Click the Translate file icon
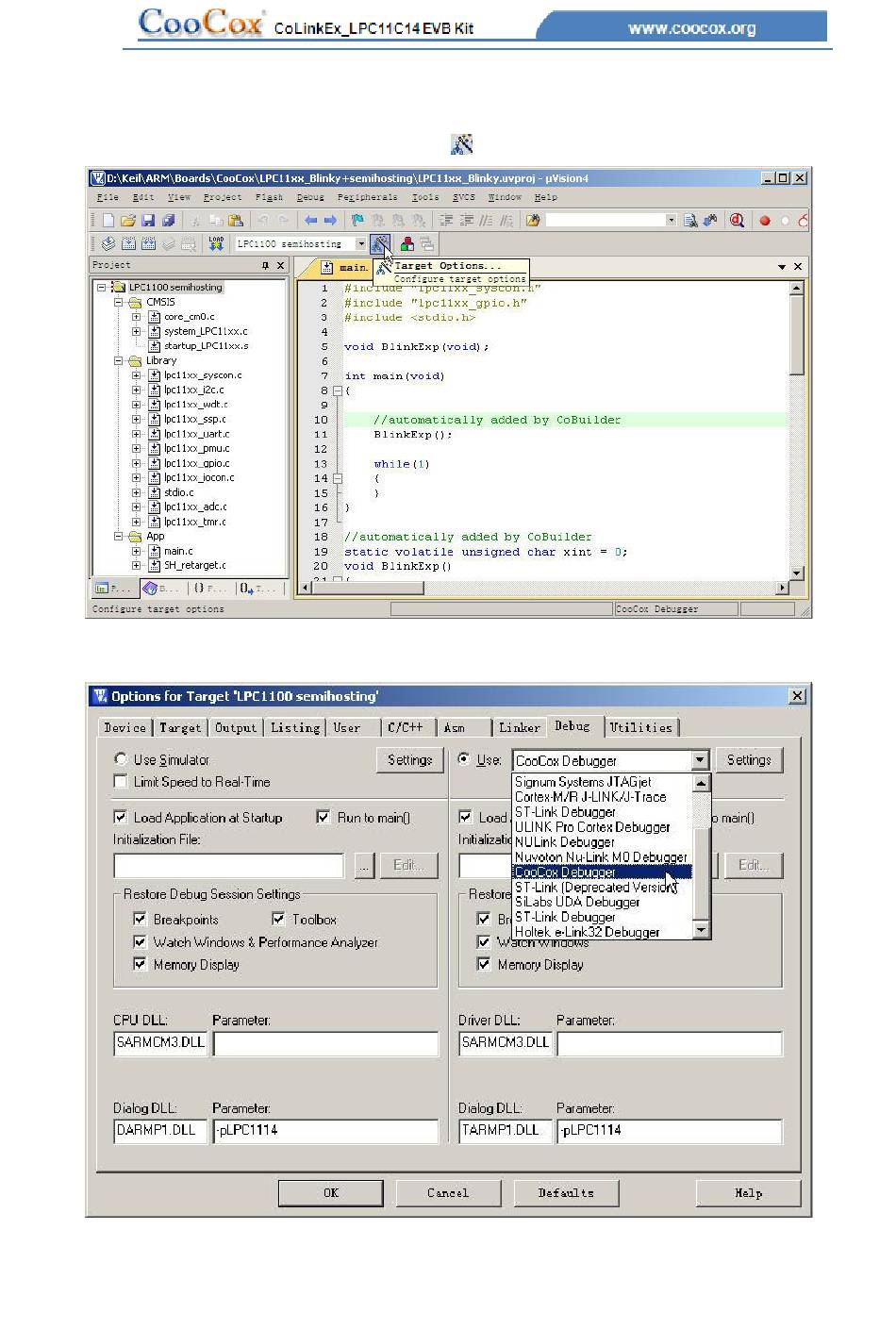 tap(108, 244)
